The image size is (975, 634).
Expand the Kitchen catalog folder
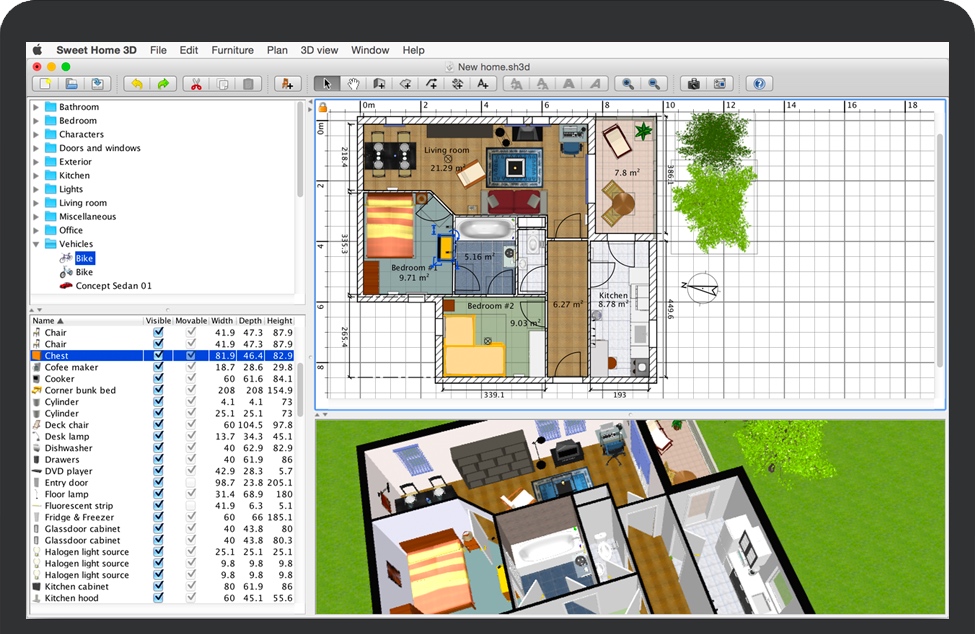click(37, 176)
